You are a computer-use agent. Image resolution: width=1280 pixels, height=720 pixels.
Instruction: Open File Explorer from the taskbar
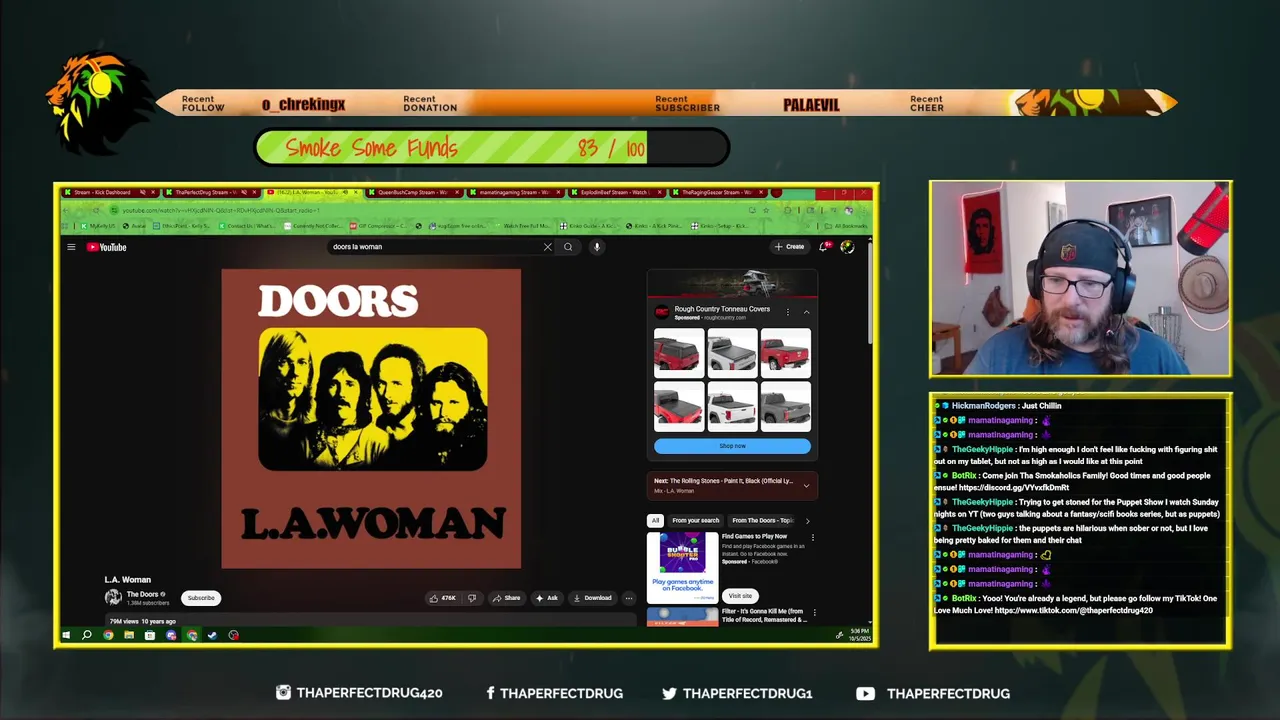pos(129,635)
